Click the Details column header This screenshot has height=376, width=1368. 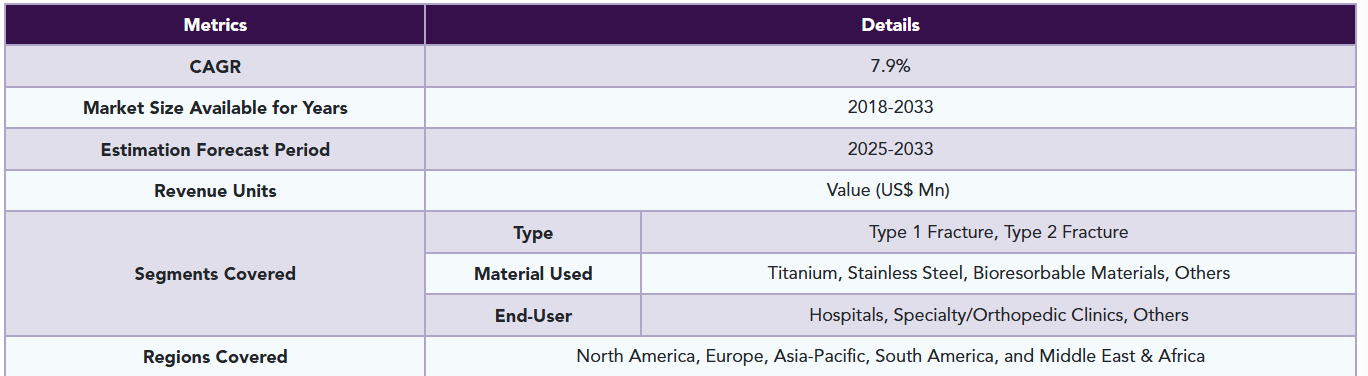[x=891, y=25]
